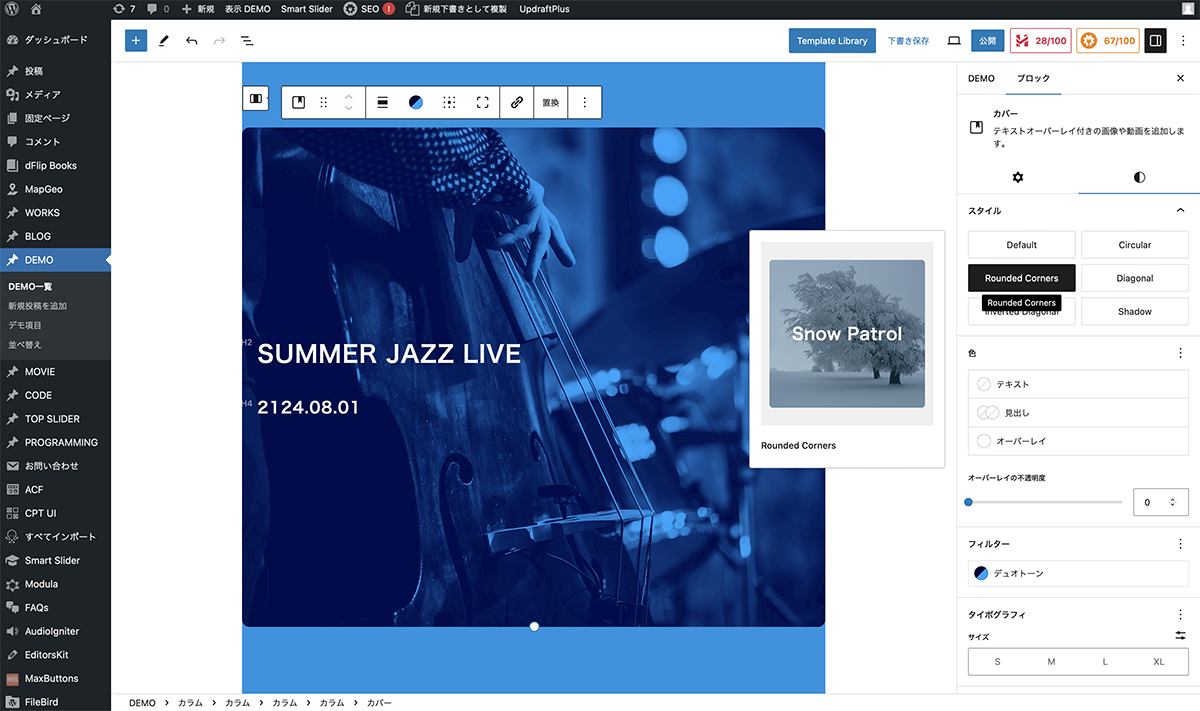Click the block inserter plus button
The height and width of the screenshot is (711, 1200).
point(136,41)
